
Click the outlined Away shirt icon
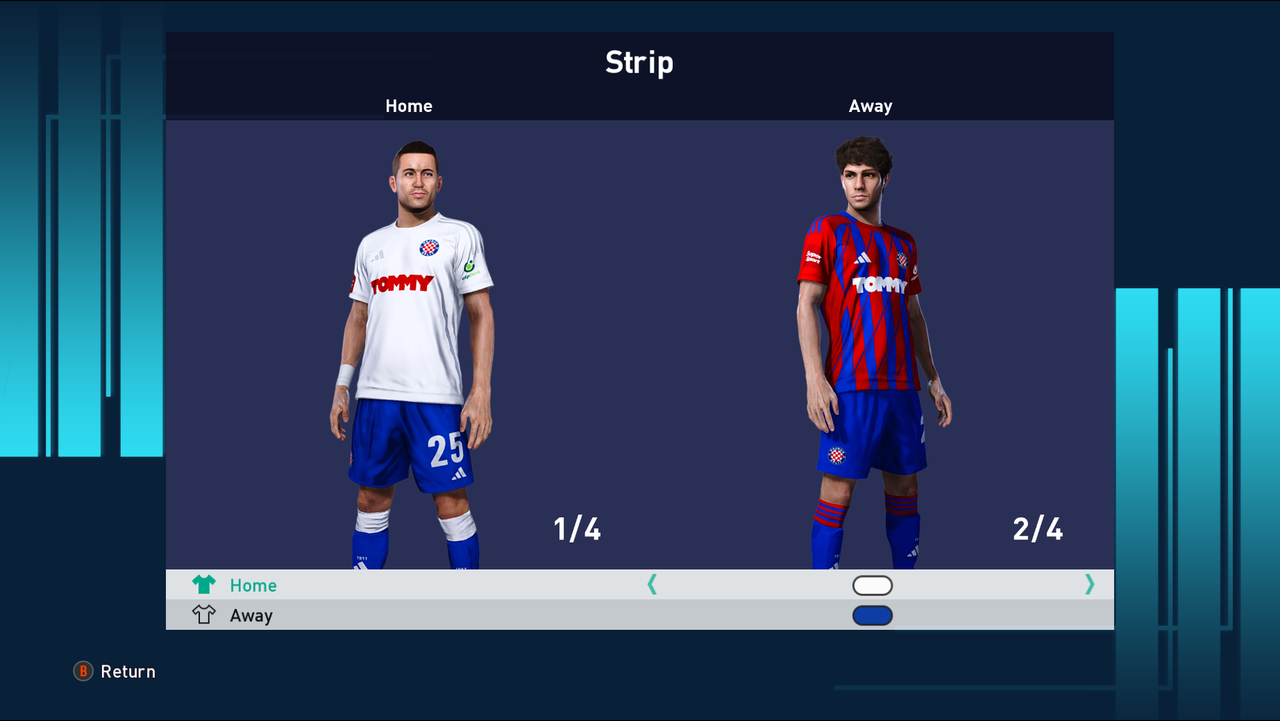coord(204,615)
